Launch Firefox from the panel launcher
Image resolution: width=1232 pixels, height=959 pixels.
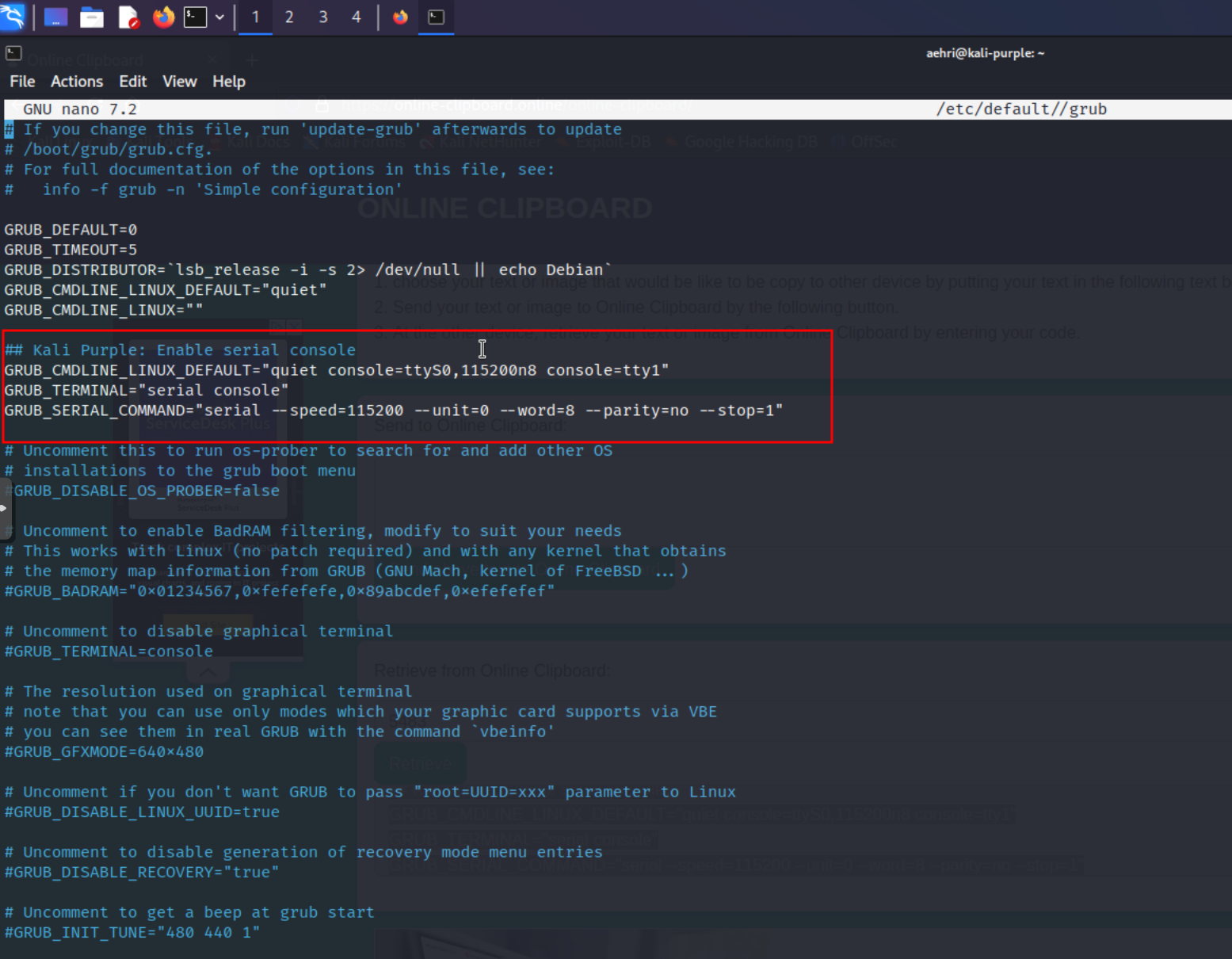coord(164,17)
